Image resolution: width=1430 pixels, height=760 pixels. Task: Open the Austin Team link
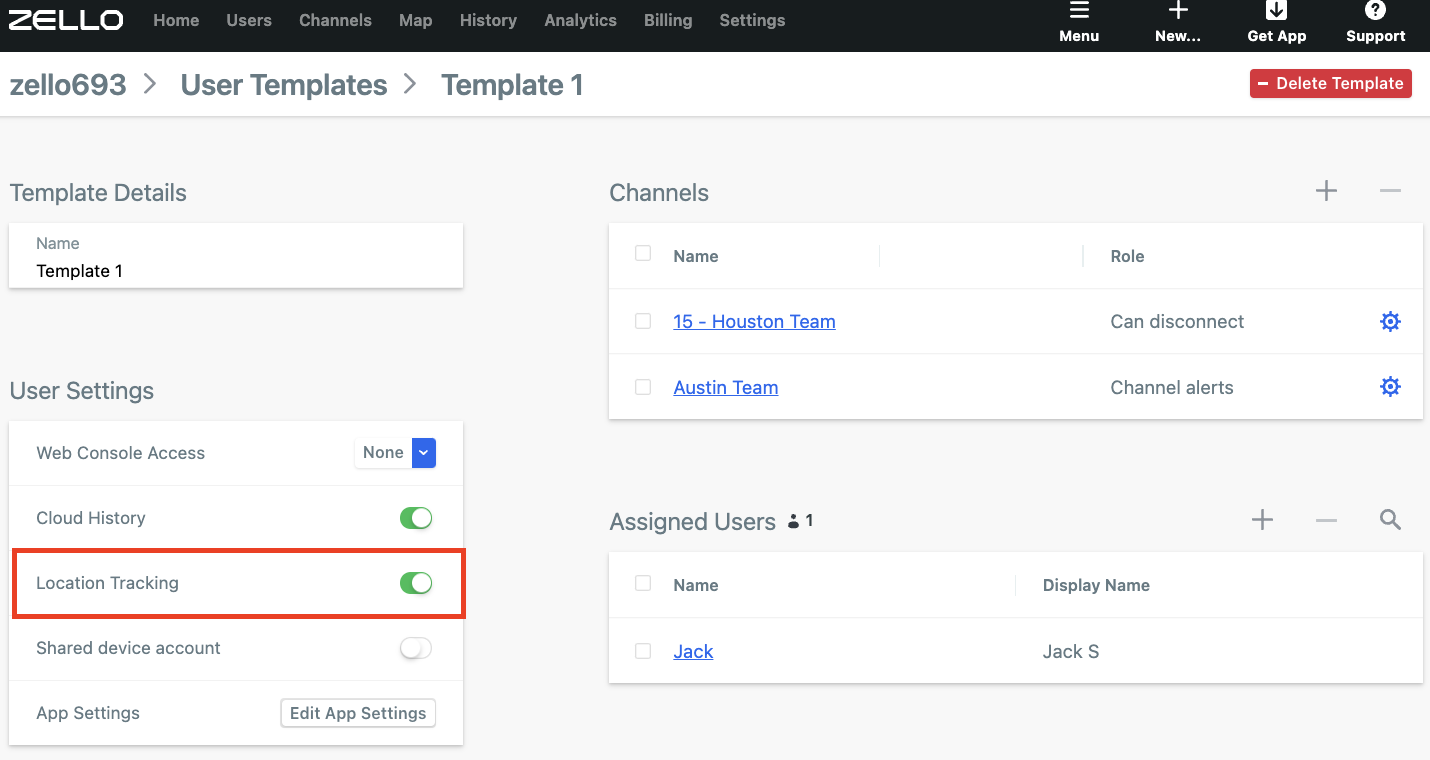click(x=726, y=388)
